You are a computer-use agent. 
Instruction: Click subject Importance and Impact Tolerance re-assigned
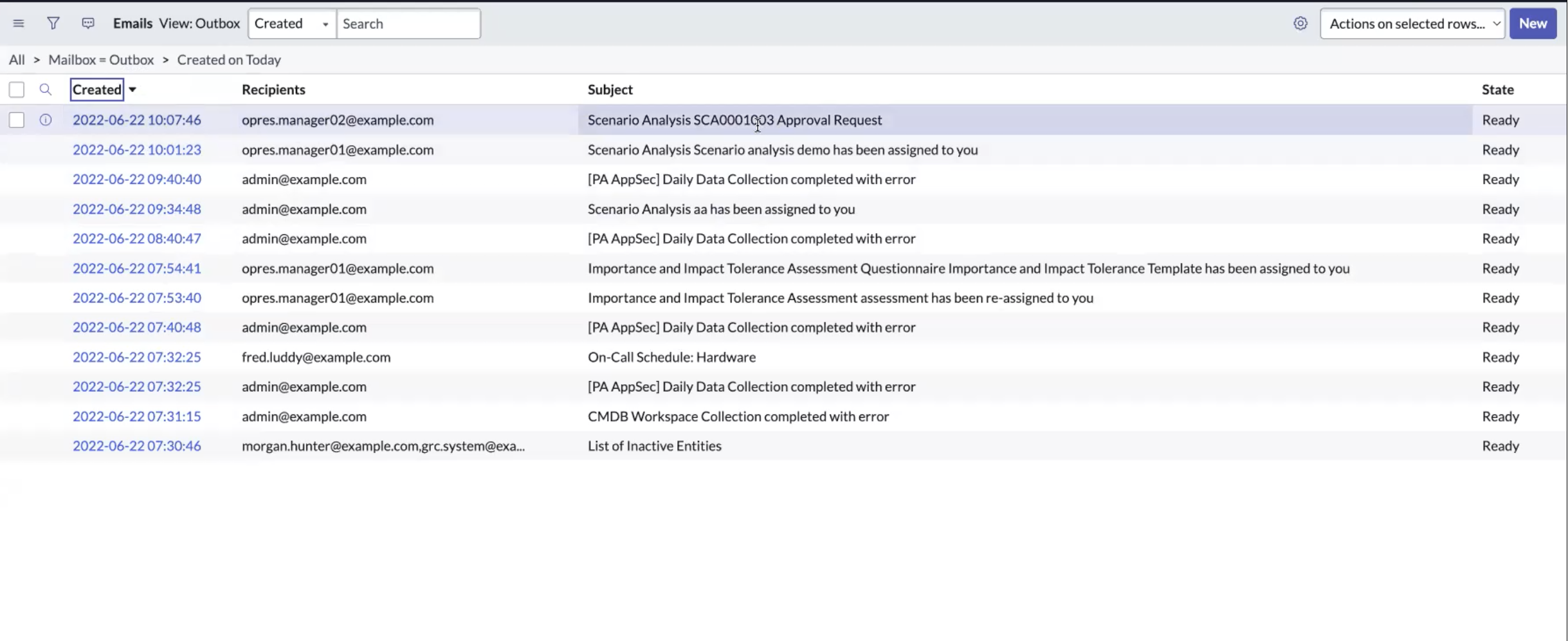click(841, 298)
